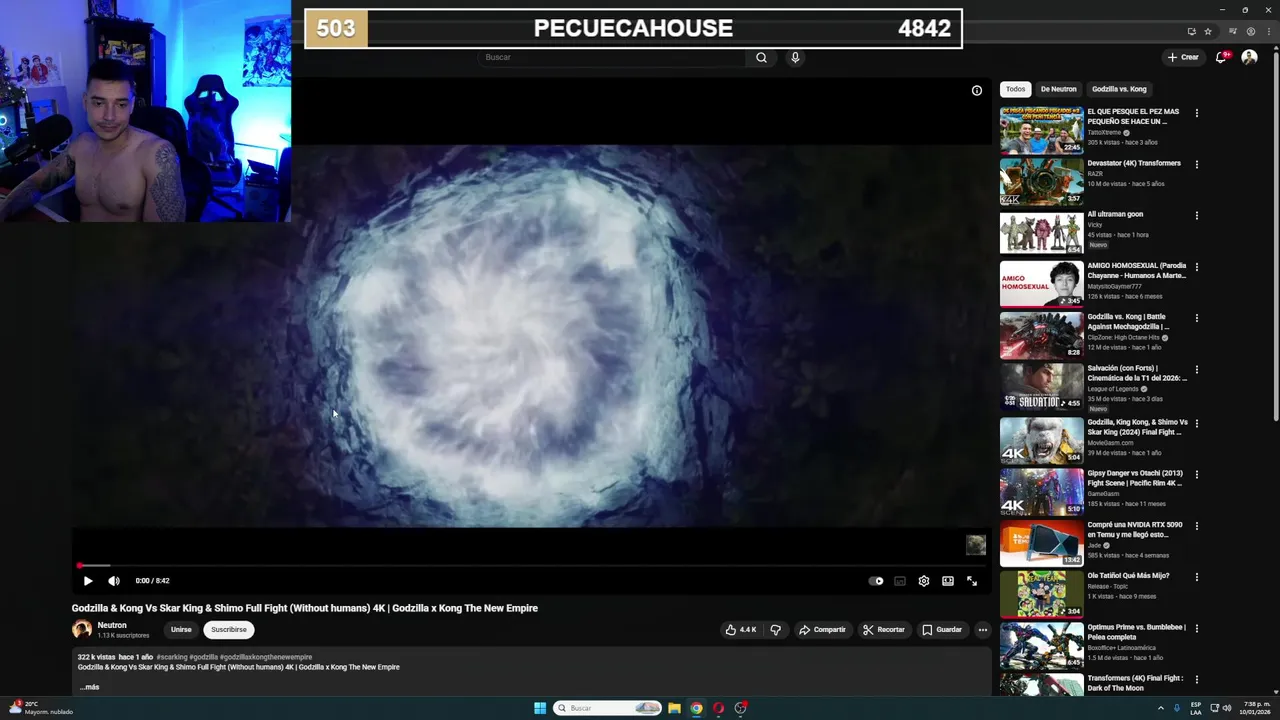Click the Suscribirse button
The image size is (1280, 720).
[x=229, y=630]
